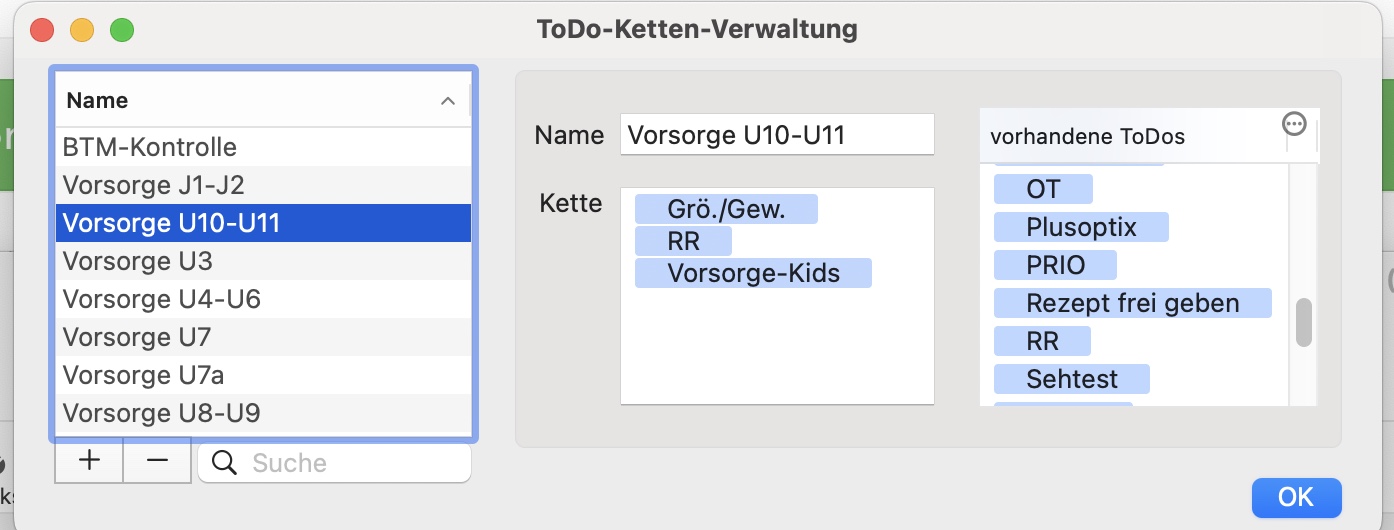Click the plus button to add chain
The image size is (1394, 530).
pos(89,460)
